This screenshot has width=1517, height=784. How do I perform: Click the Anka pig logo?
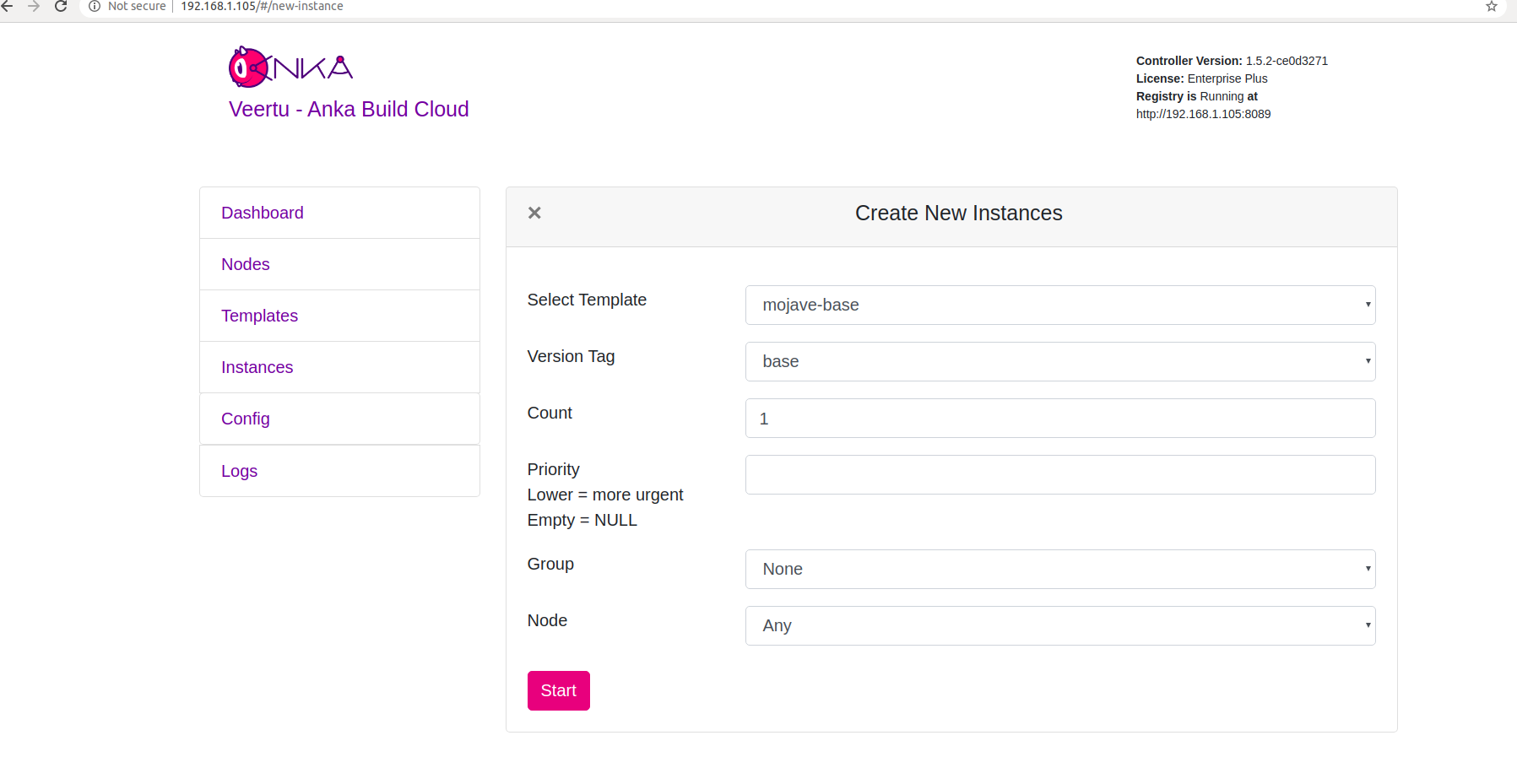pos(249,68)
